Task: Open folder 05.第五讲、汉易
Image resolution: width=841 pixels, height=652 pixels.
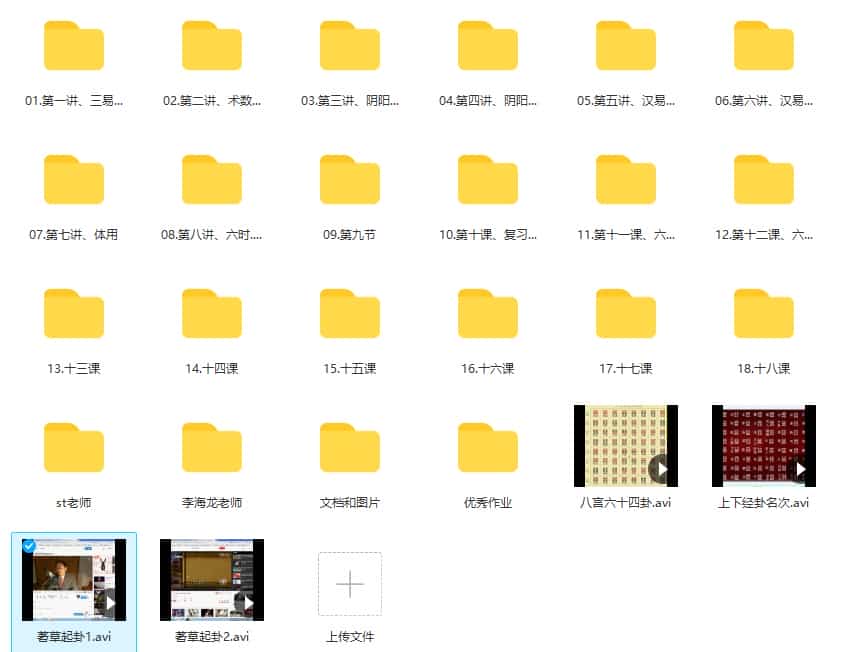Action: [625, 45]
